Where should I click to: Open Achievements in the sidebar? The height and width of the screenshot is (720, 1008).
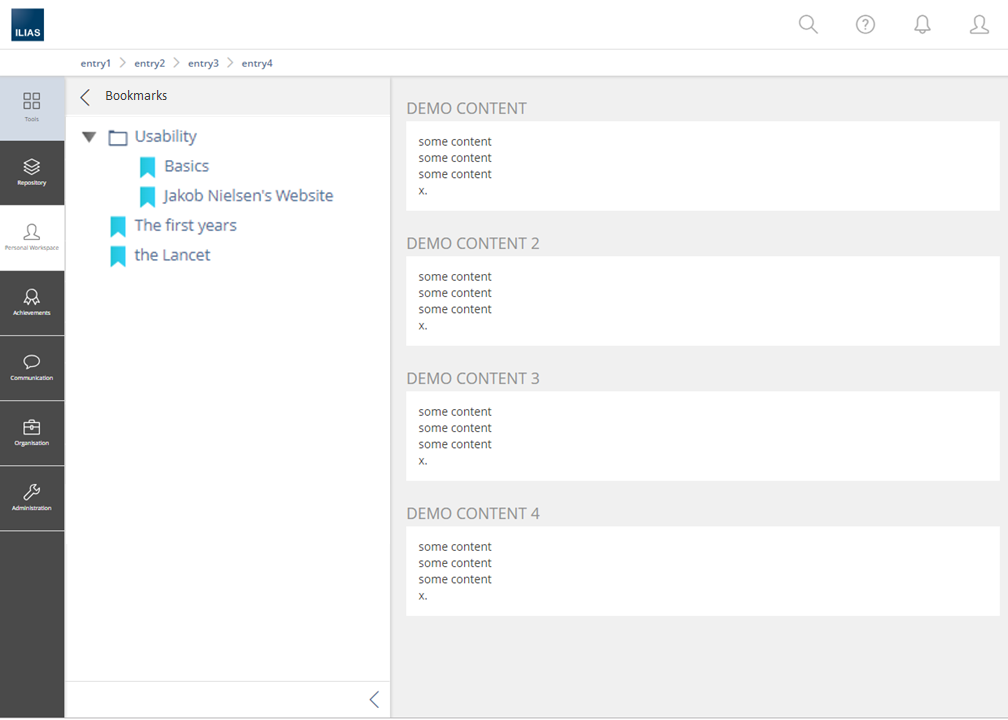click(x=32, y=302)
